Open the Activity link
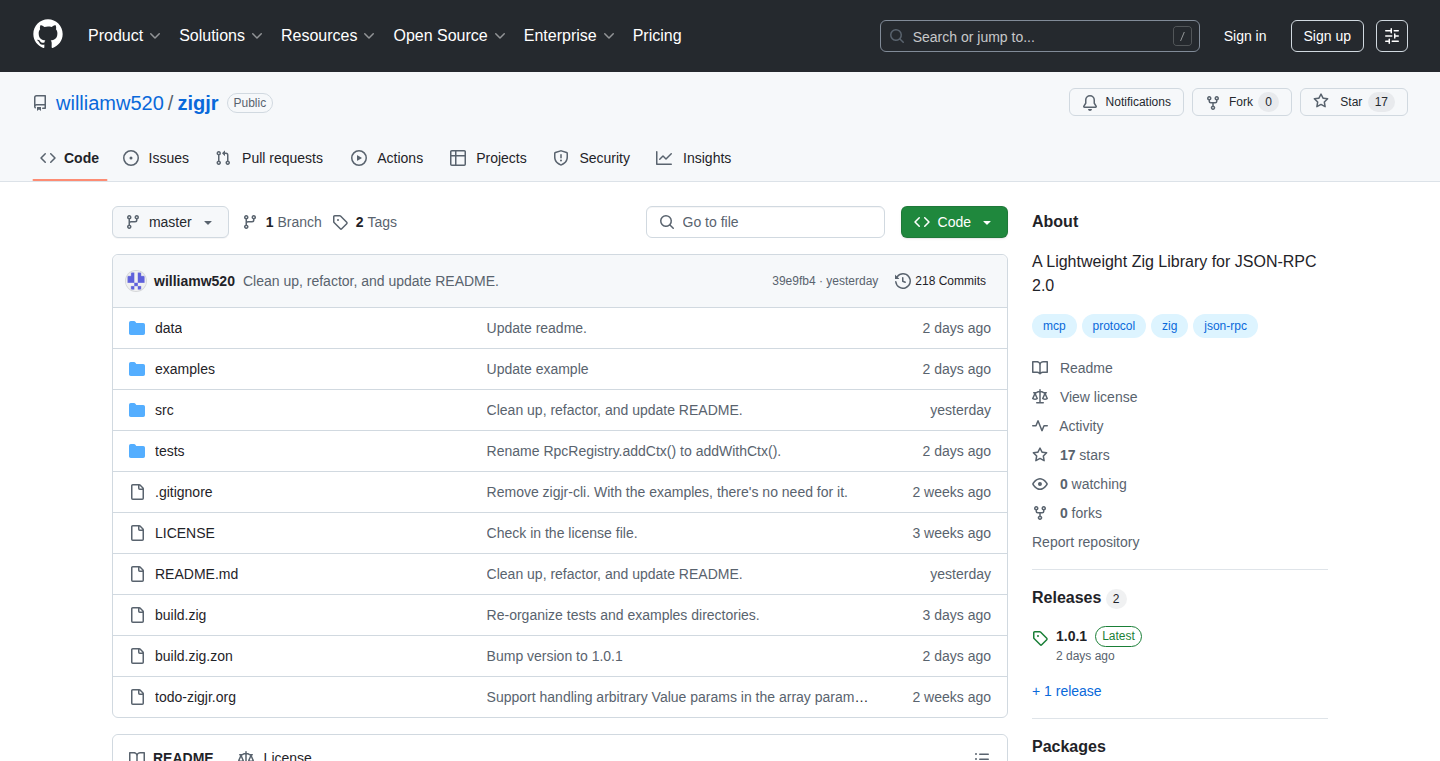This screenshot has height=761, width=1440. coord(1068,426)
